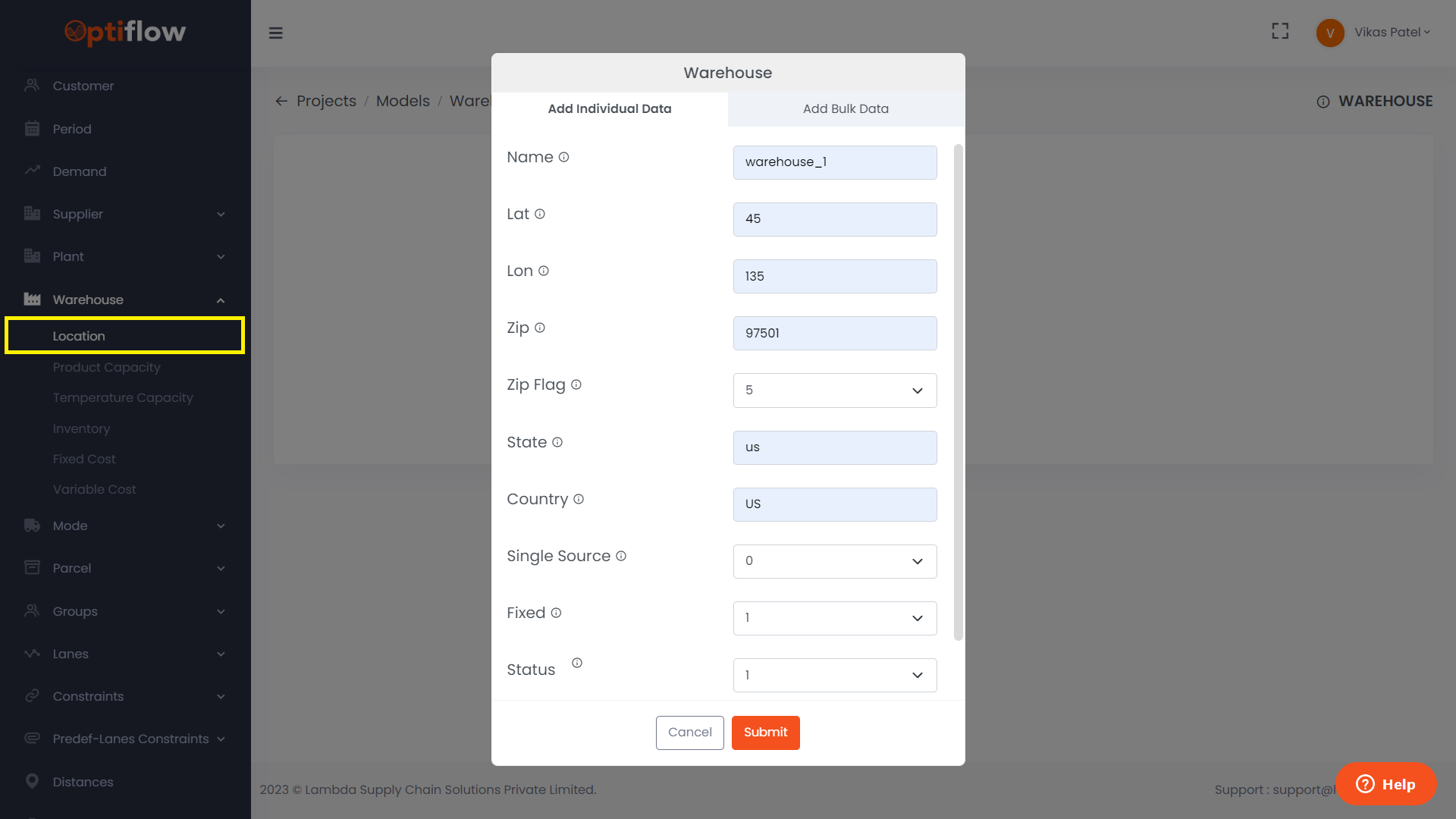Expand the Supplier sidebar section
The image size is (1456, 819).
220,214
